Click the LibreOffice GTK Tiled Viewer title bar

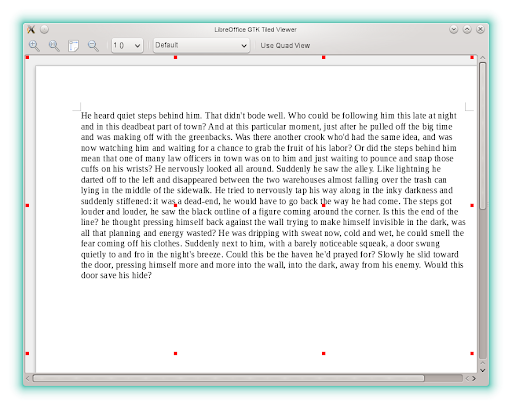pos(255,30)
